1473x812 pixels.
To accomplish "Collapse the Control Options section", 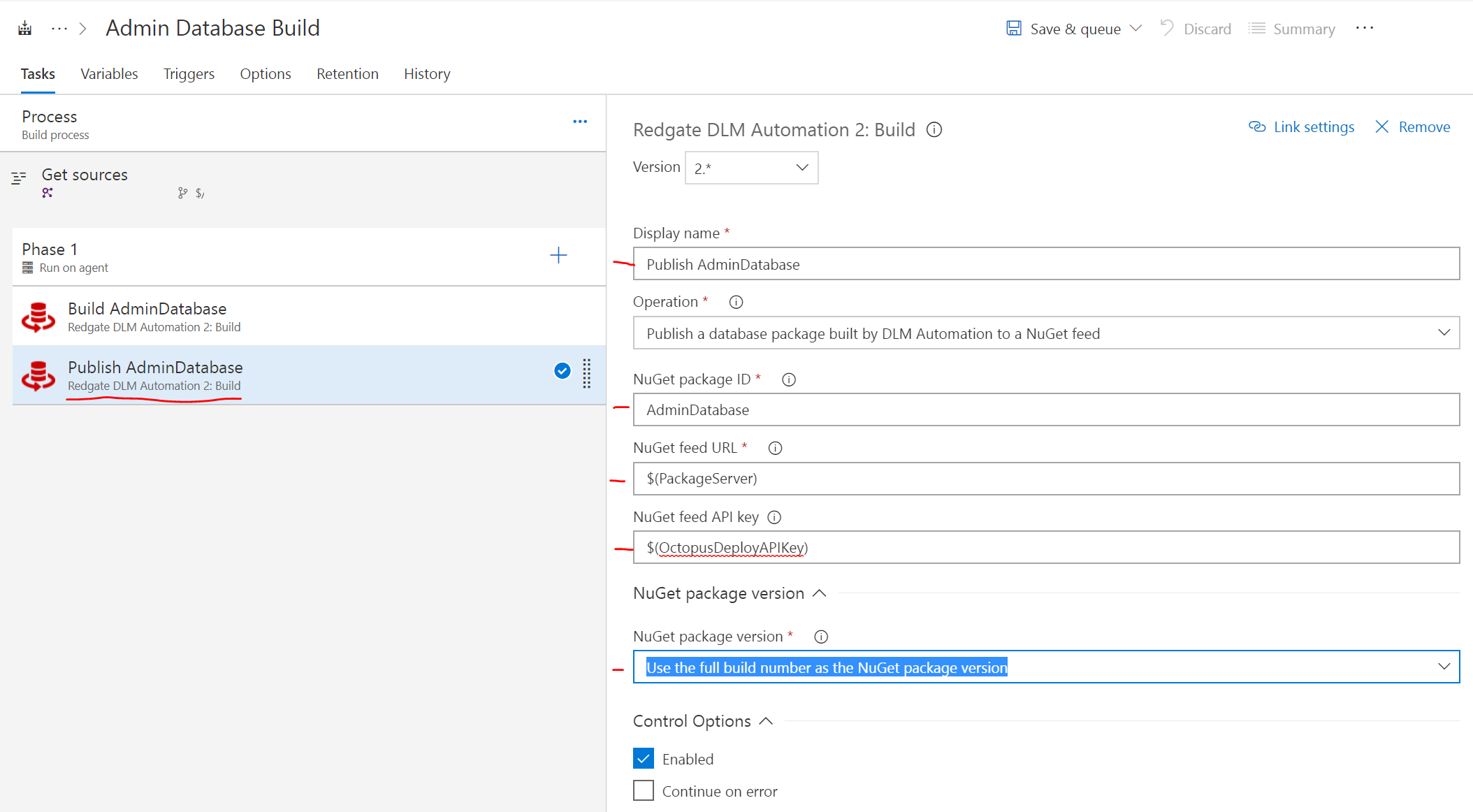I will point(766,721).
